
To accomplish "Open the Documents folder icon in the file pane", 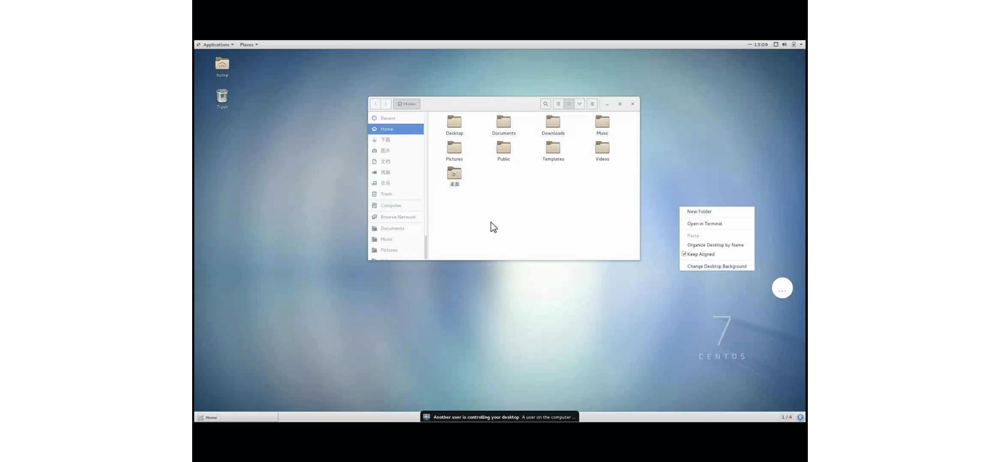I will pyautogui.click(x=504, y=122).
